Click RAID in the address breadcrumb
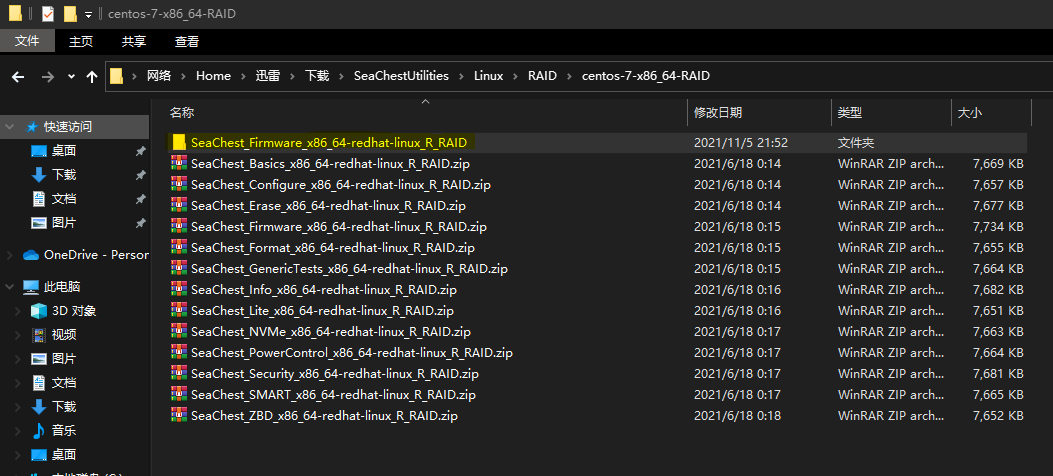Screen dimensions: 1053x476 pyautogui.click(x=542, y=76)
